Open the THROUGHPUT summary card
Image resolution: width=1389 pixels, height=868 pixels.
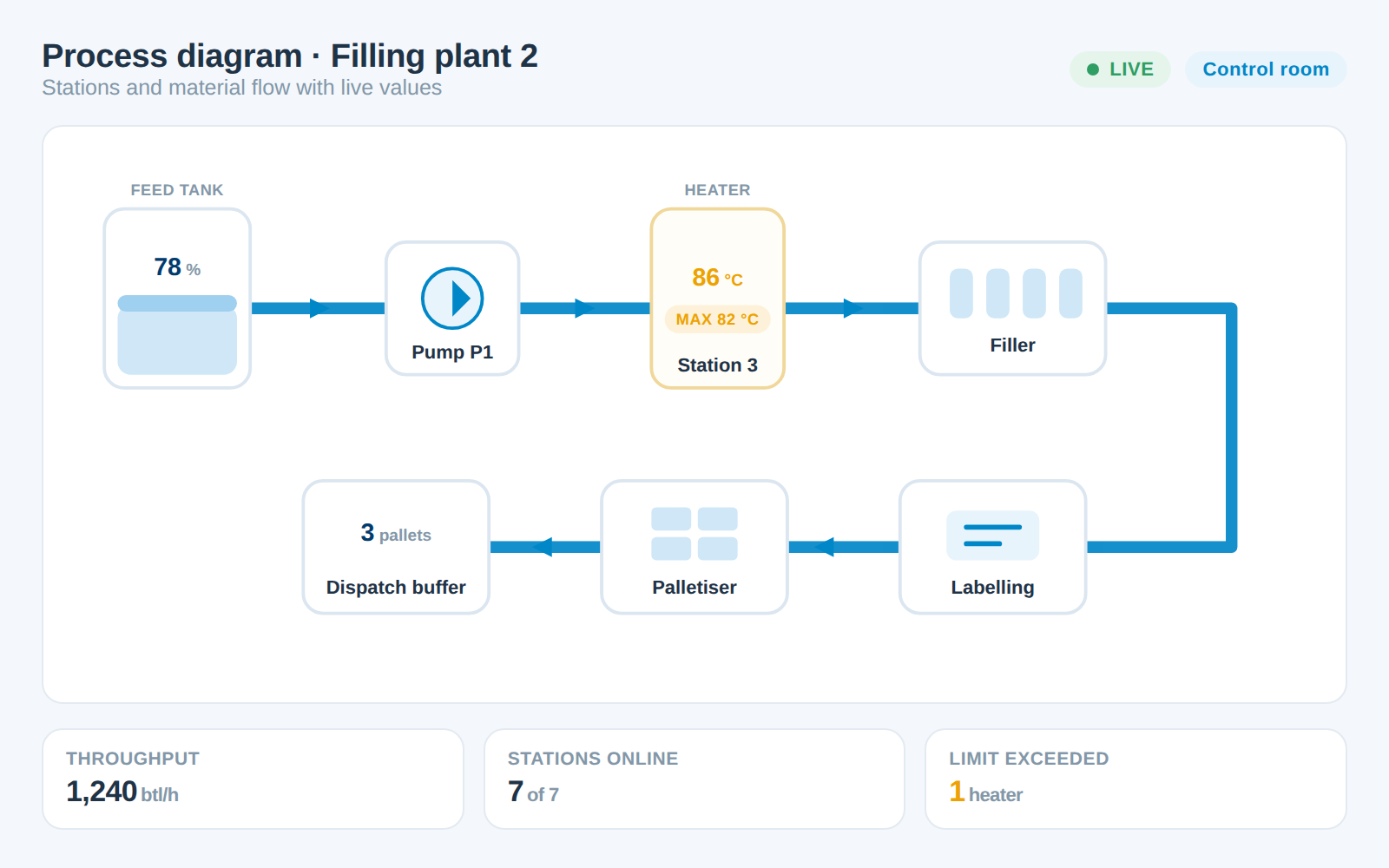[253, 779]
